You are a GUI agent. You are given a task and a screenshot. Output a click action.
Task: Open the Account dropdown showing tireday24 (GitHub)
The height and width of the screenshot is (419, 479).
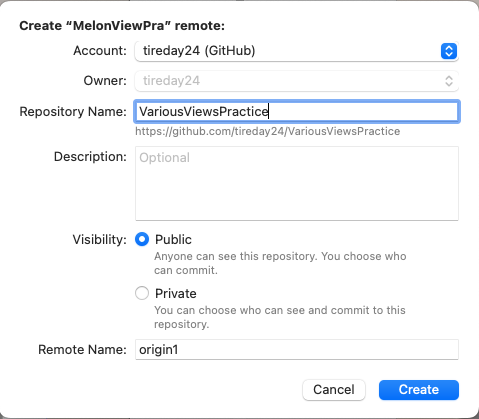pos(296,51)
